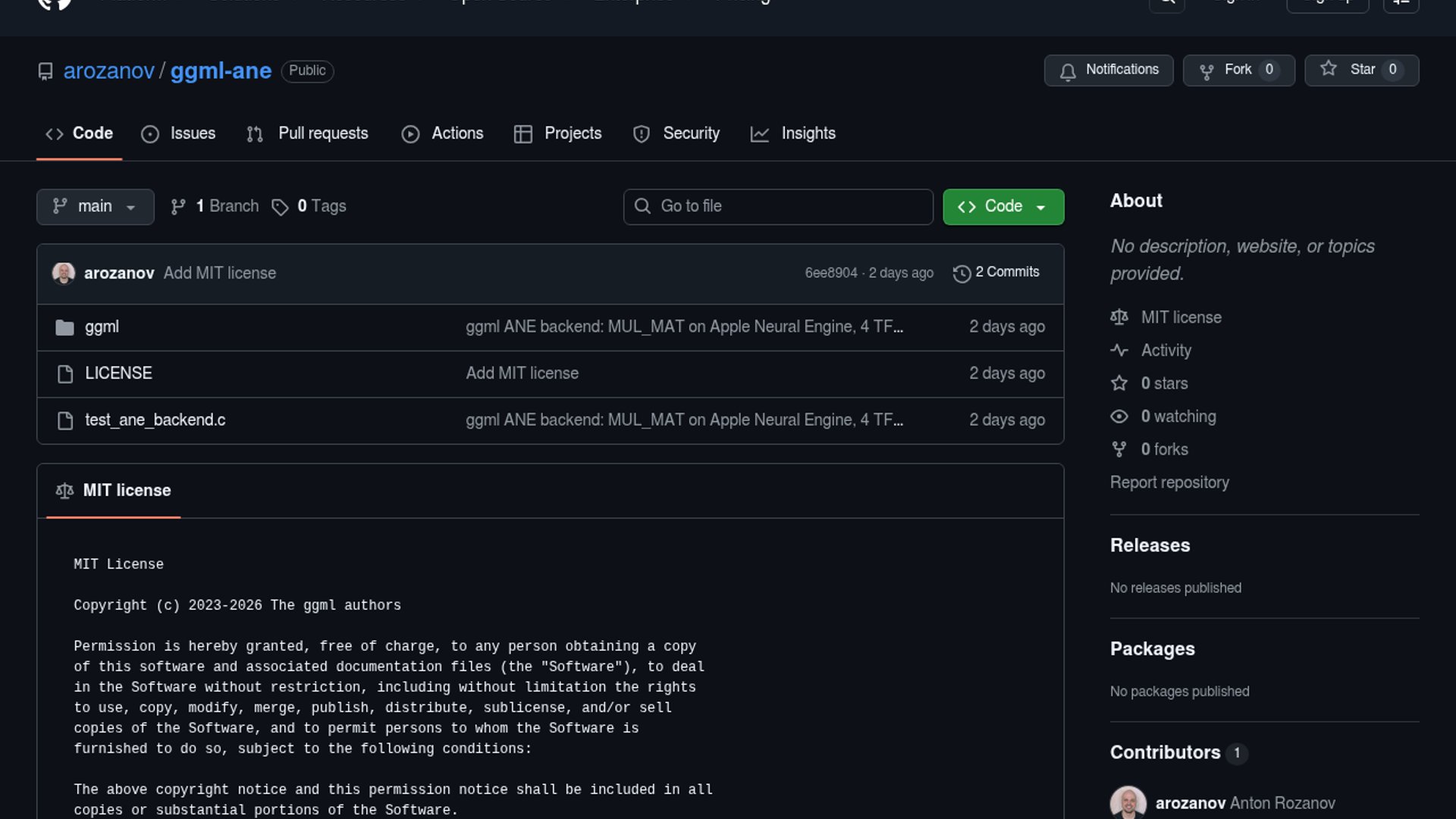Expand the main branch dropdown

click(x=95, y=206)
